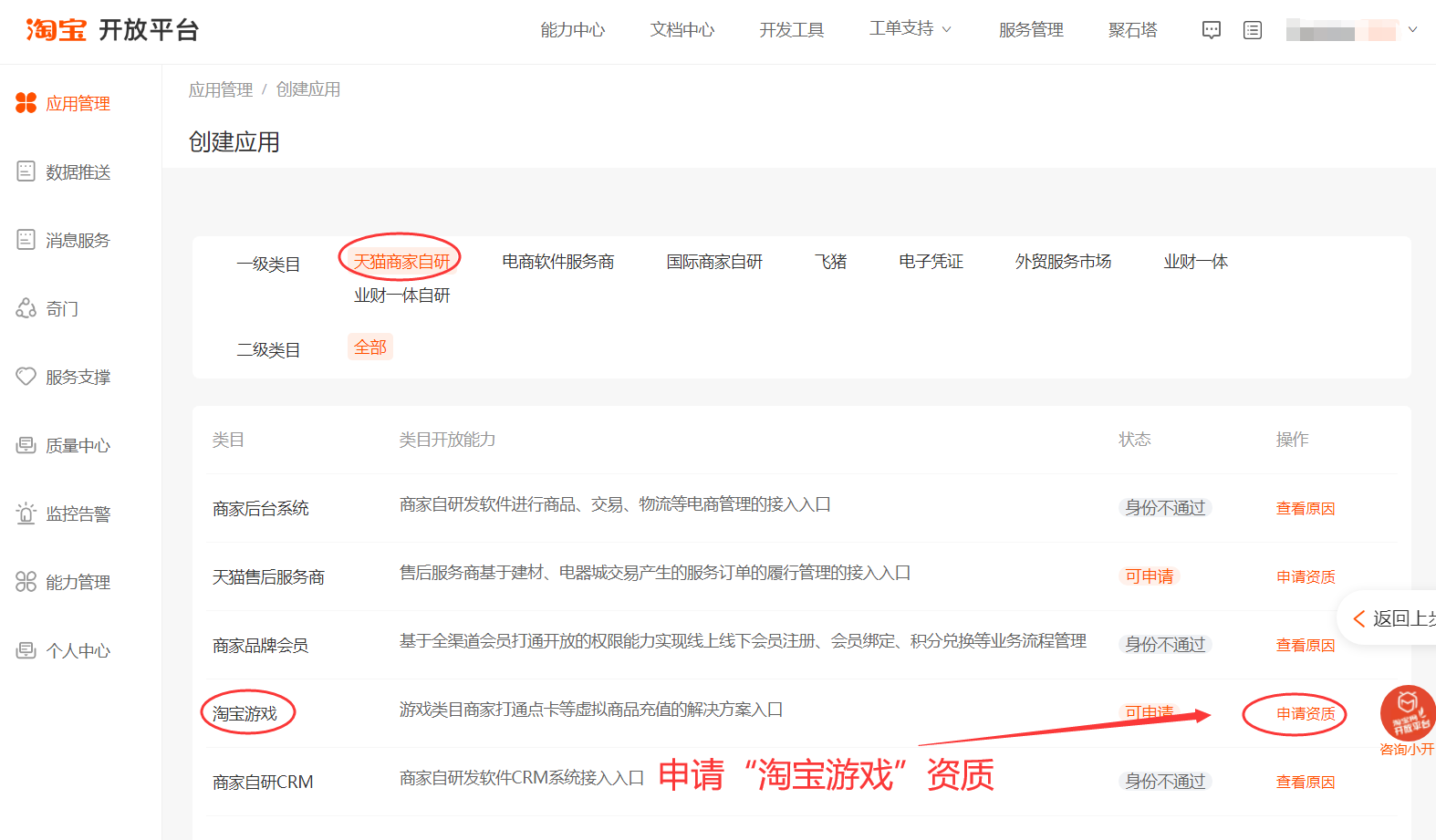Screen dimensions: 1436x840
Task: Select 业财一体自研 first-level category
Action: [x=402, y=296]
